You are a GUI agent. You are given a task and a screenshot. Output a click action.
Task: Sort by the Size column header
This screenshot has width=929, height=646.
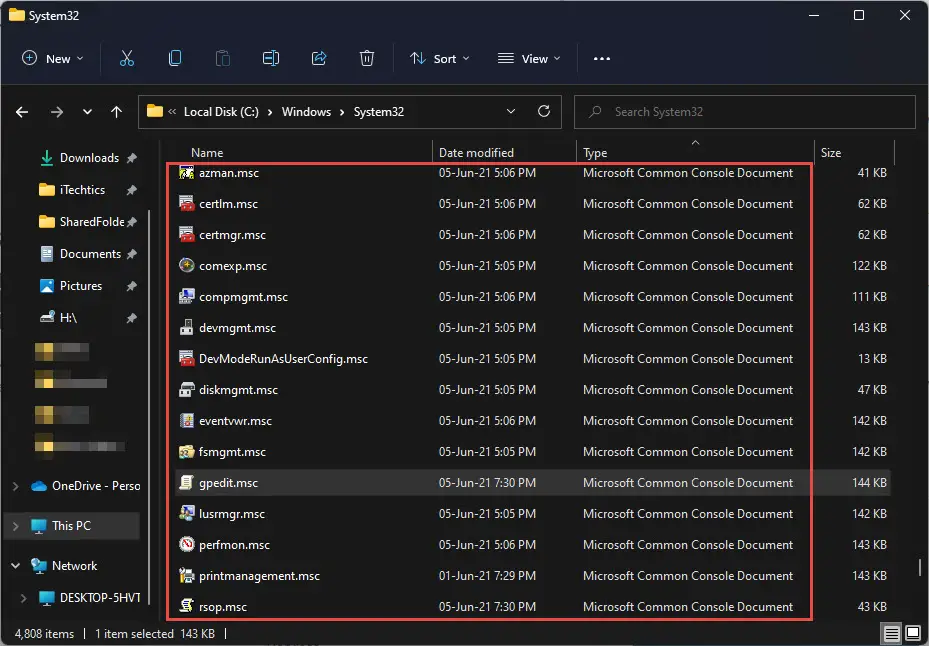tap(831, 153)
